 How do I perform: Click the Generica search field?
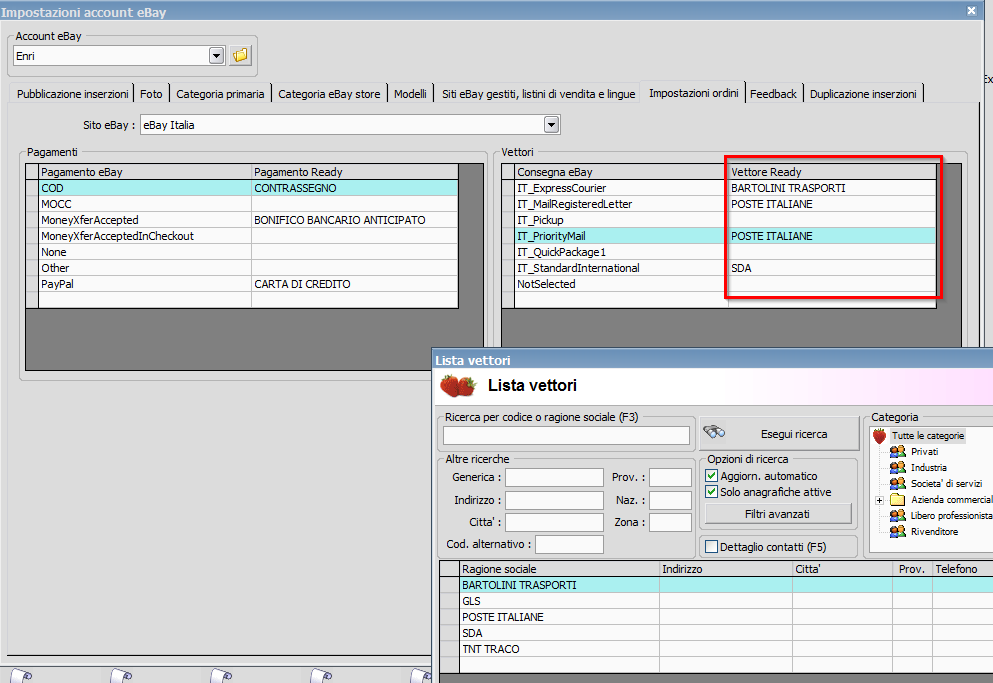pyautogui.click(x=554, y=477)
